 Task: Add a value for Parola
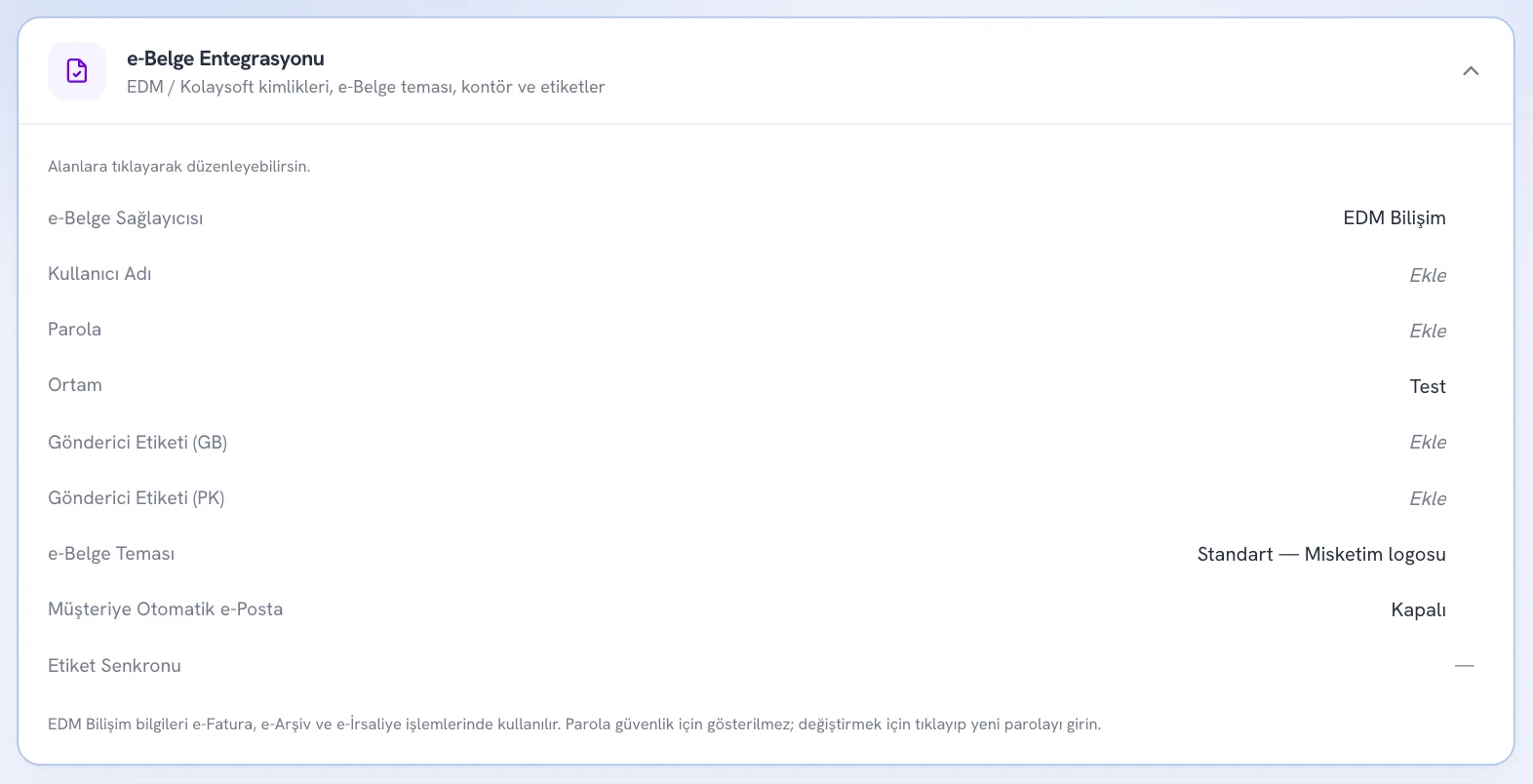[x=1428, y=331]
